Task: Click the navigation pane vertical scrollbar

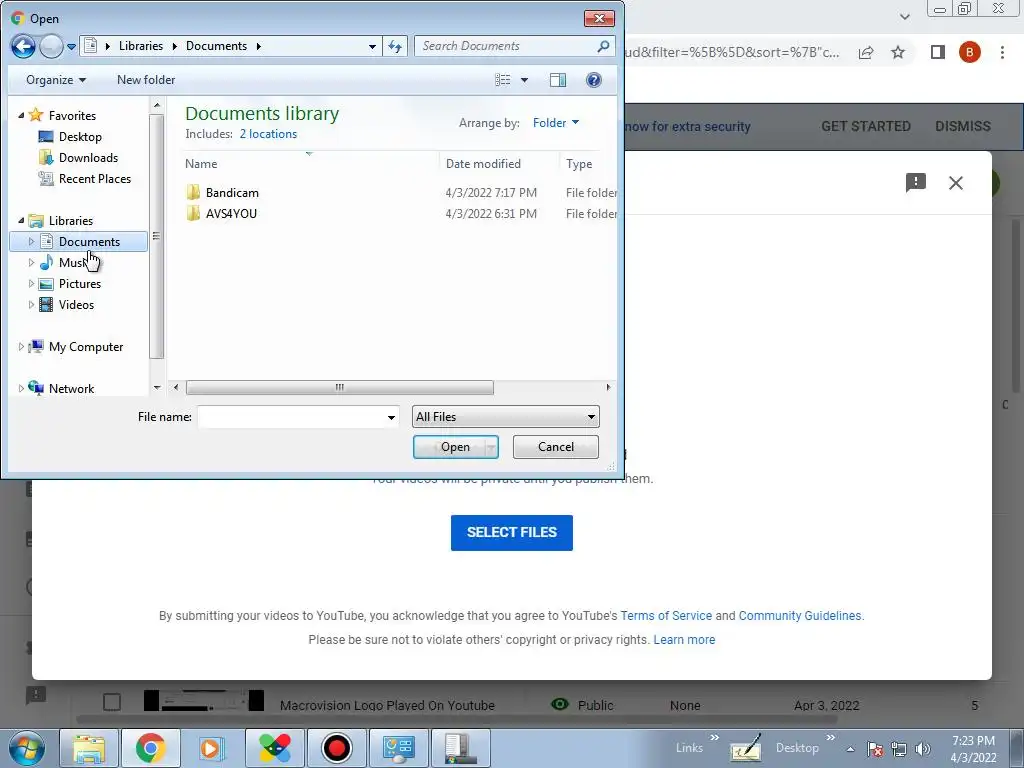Action: [x=156, y=236]
